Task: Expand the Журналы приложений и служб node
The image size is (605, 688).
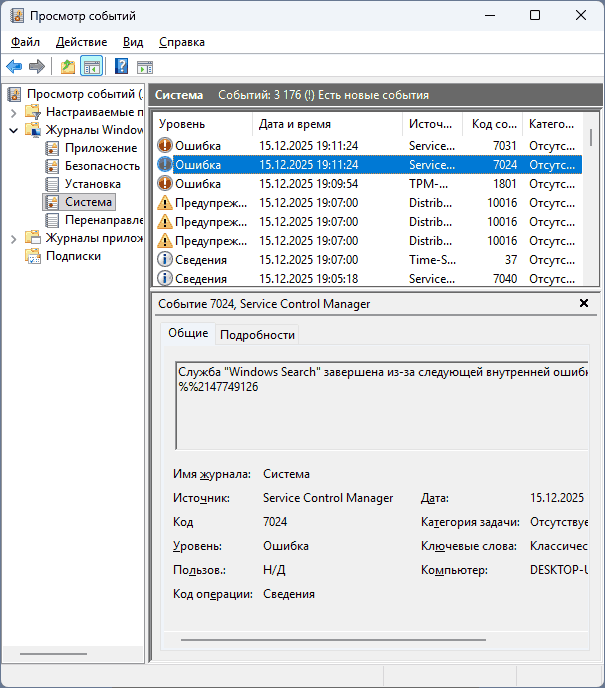Action: click(13, 238)
